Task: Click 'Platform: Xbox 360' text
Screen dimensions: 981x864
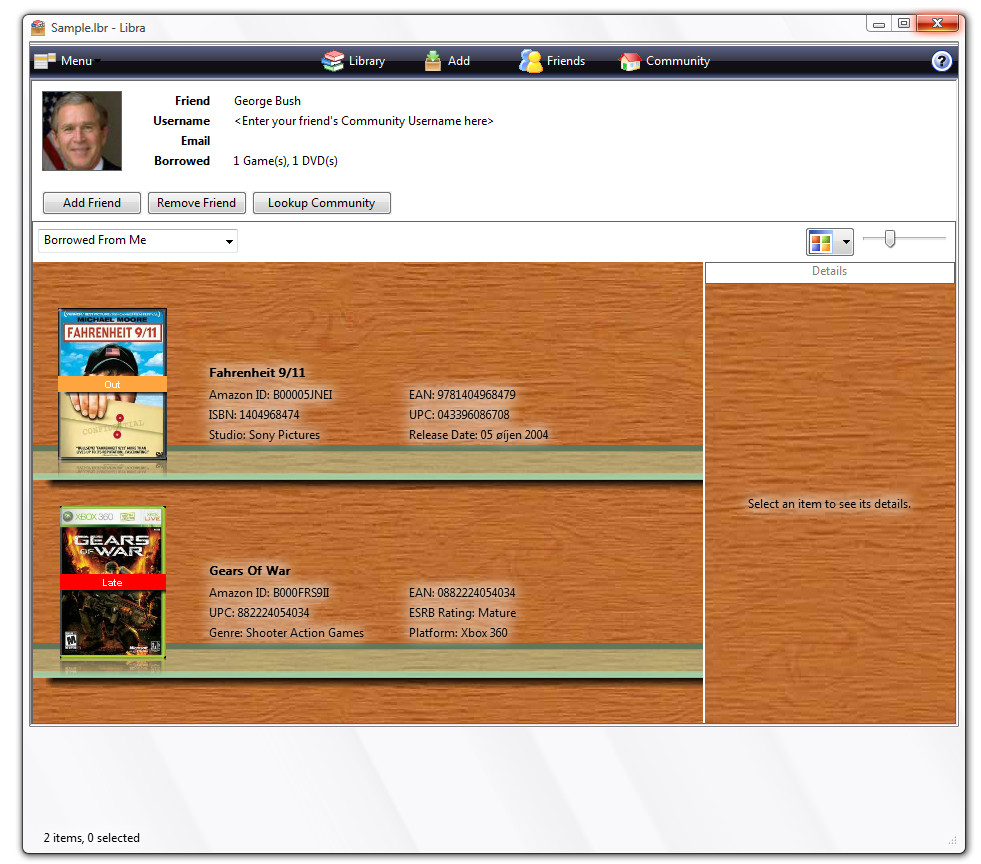Action: [x=459, y=633]
